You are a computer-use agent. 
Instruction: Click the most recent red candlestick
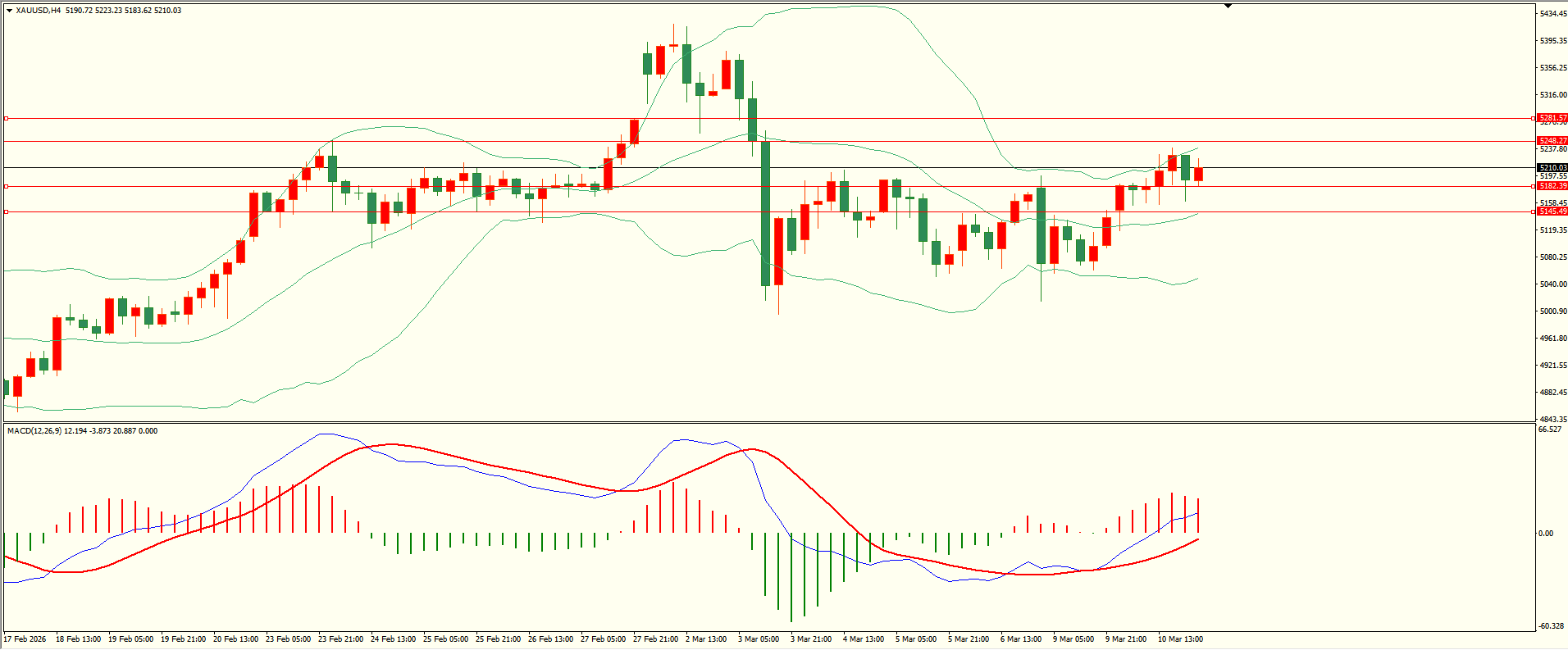(x=1198, y=174)
